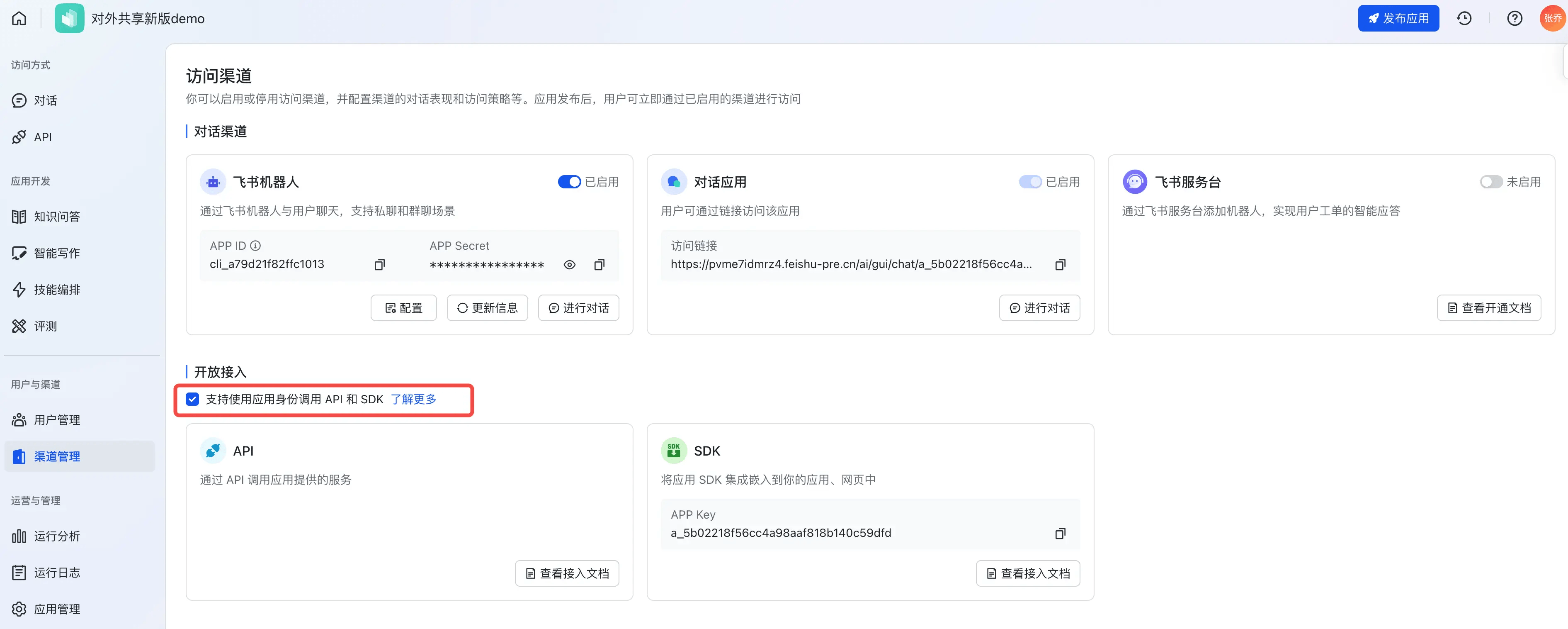1568x629 pixels.
Task: Click the 对话应用 chat bubble icon
Action: coord(673,181)
